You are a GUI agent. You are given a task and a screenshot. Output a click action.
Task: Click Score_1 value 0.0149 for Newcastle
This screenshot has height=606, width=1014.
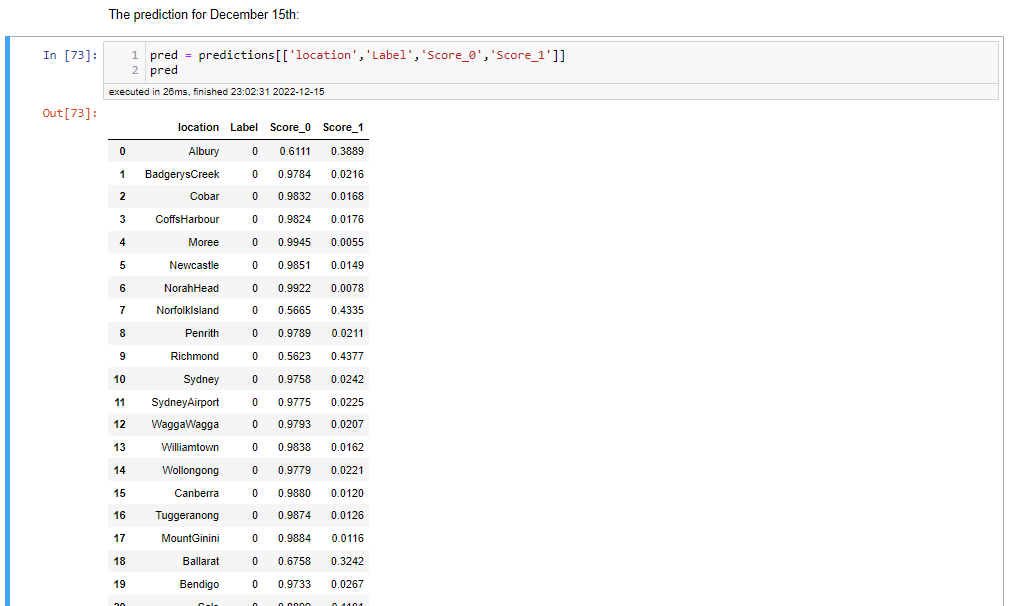click(x=347, y=265)
